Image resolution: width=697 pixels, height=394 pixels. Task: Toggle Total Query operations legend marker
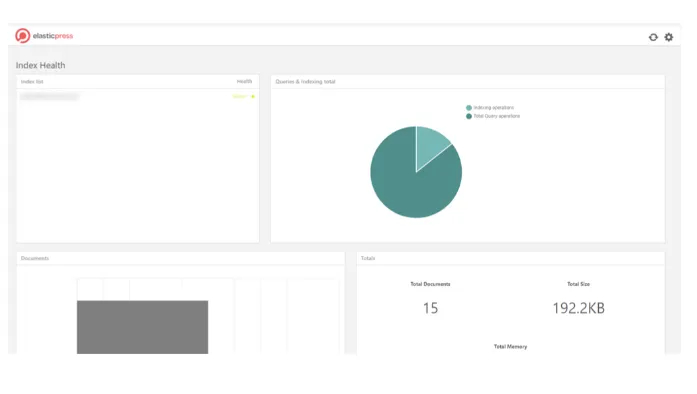469,116
